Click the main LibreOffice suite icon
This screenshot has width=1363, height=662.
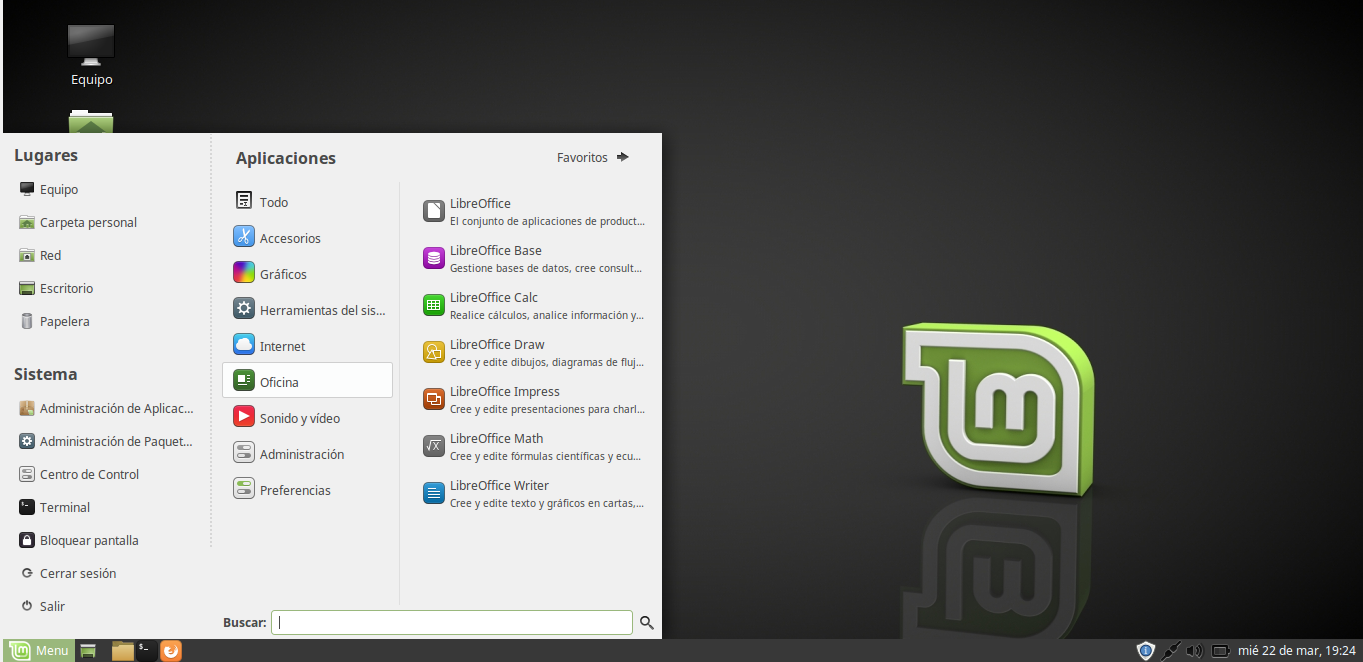click(x=433, y=211)
